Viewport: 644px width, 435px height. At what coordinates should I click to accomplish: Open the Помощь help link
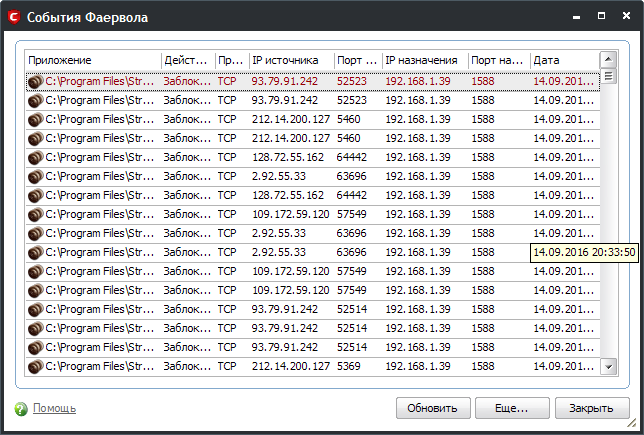click(54, 408)
